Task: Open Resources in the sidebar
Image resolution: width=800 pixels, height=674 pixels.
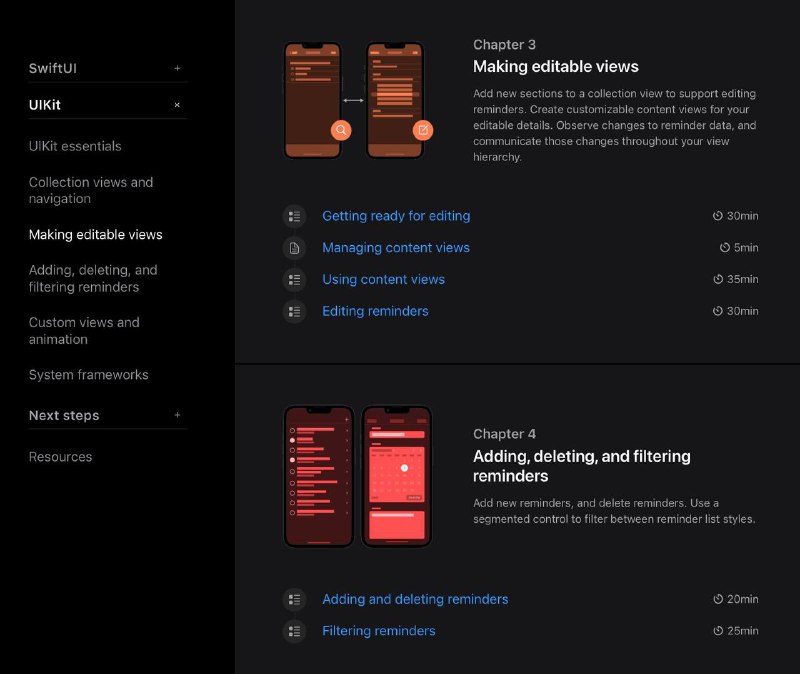Action: tap(60, 457)
